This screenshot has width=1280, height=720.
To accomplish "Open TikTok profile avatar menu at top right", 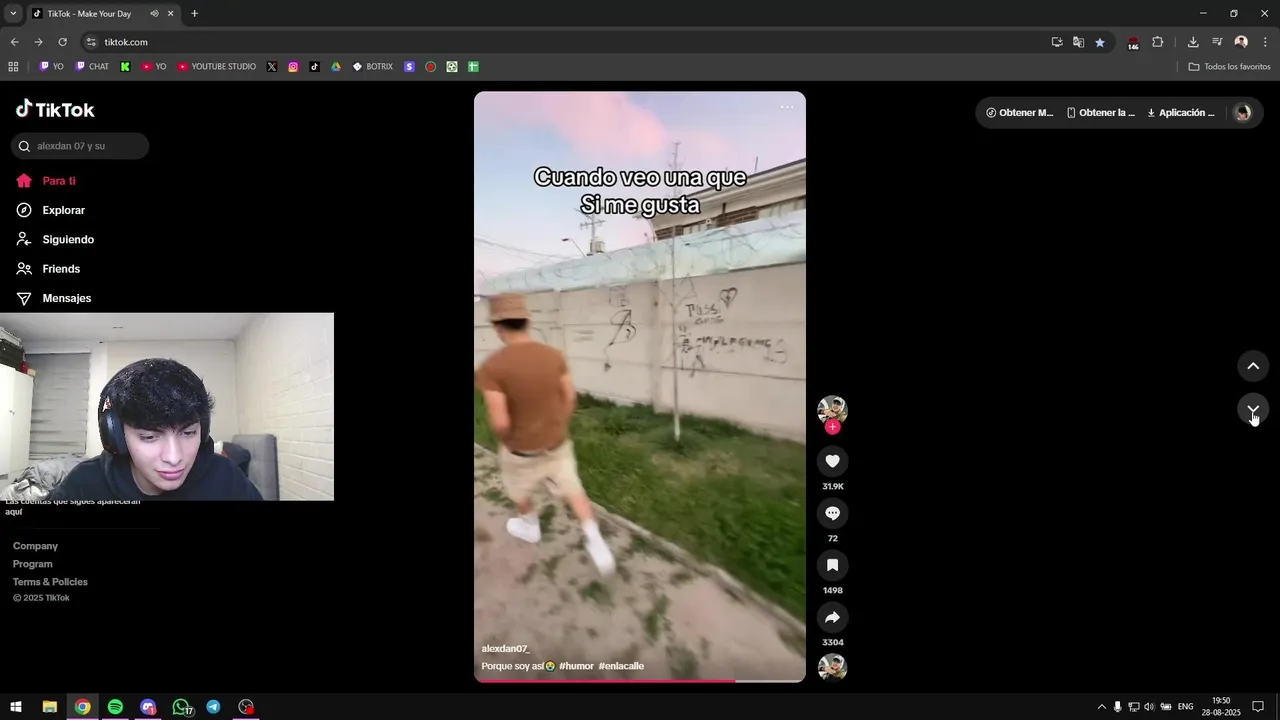I will [x=1243, y=113].
